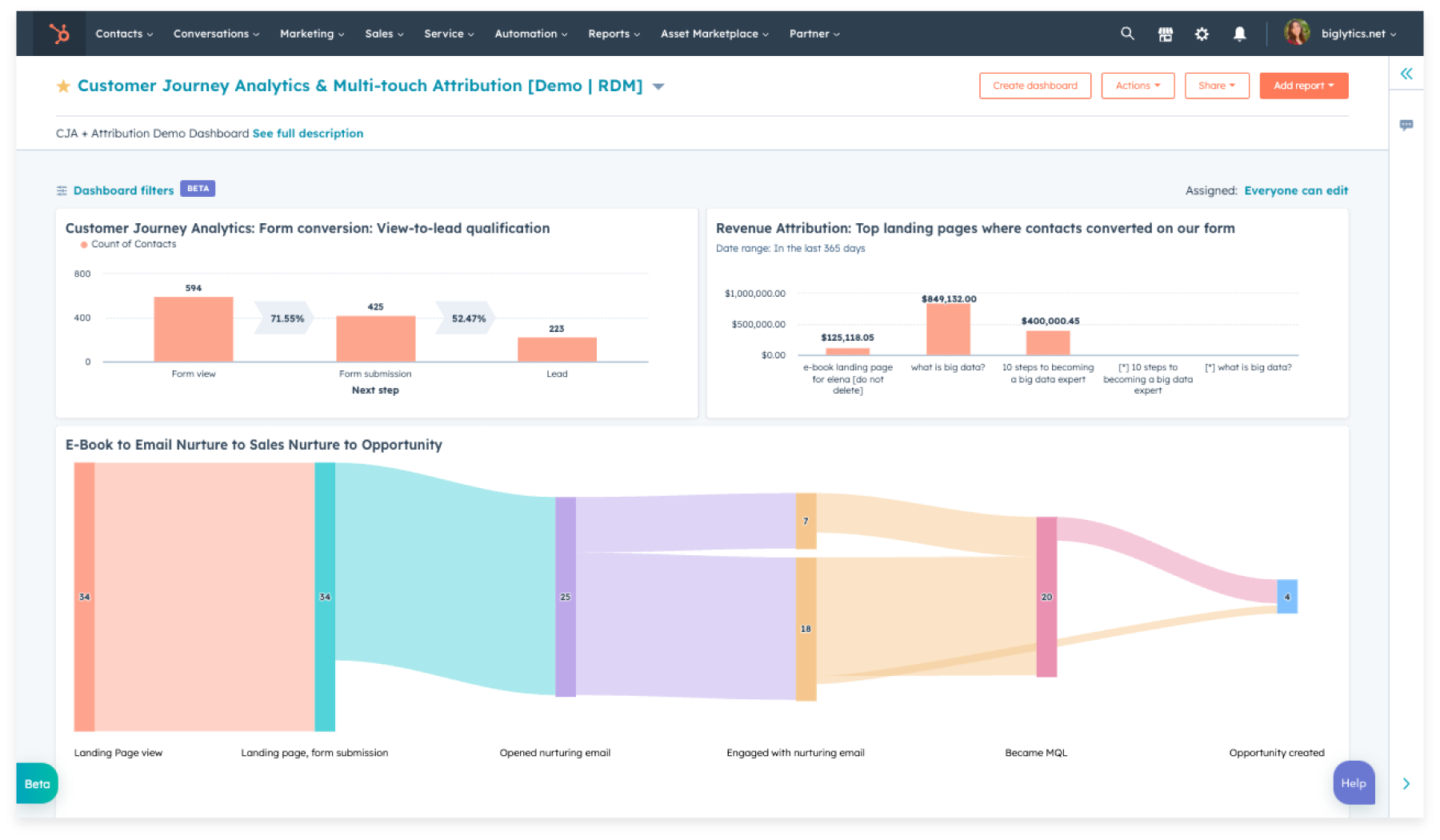Screen dimensions: 1440x840
Task: Open the Contacts menu
Action: 123,34
